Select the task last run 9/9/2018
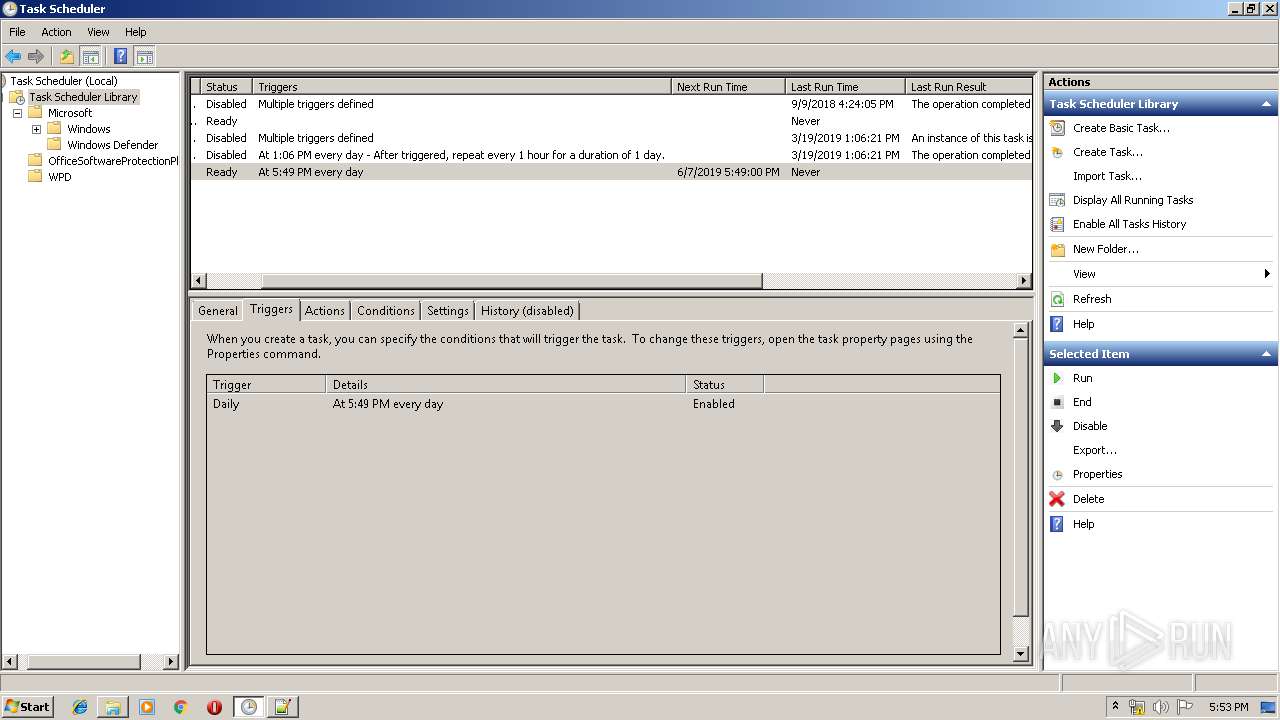 point(611,104)
